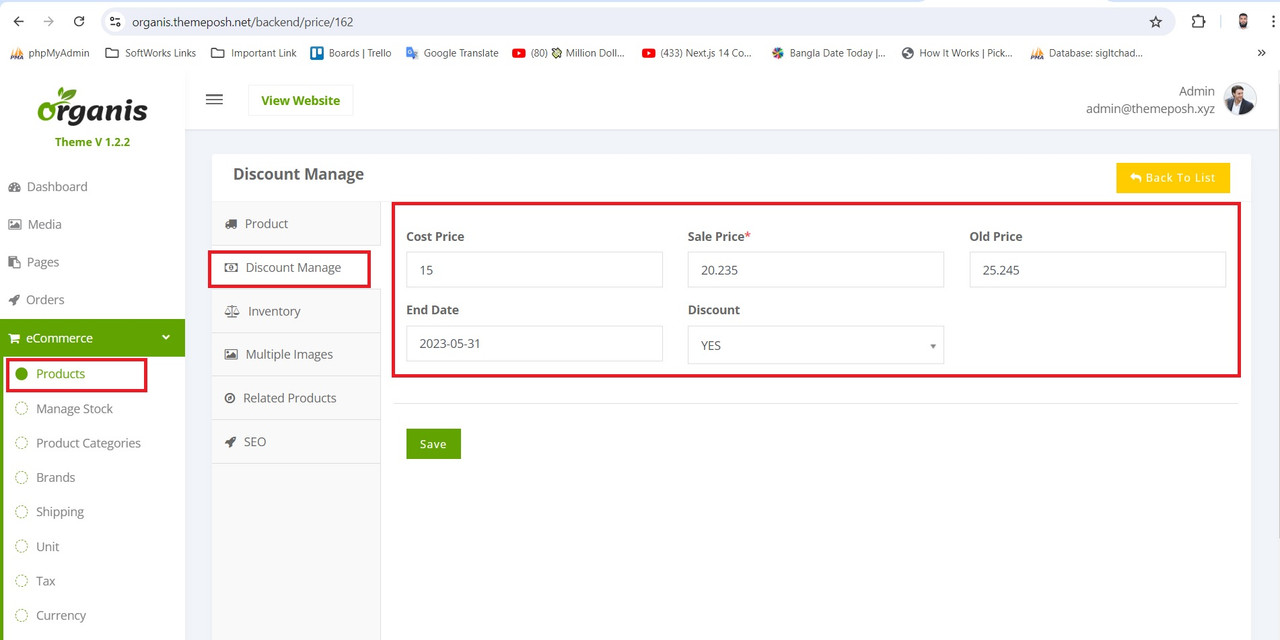Select Shipping submenu item
The image size is (1280, 640).
60,512
